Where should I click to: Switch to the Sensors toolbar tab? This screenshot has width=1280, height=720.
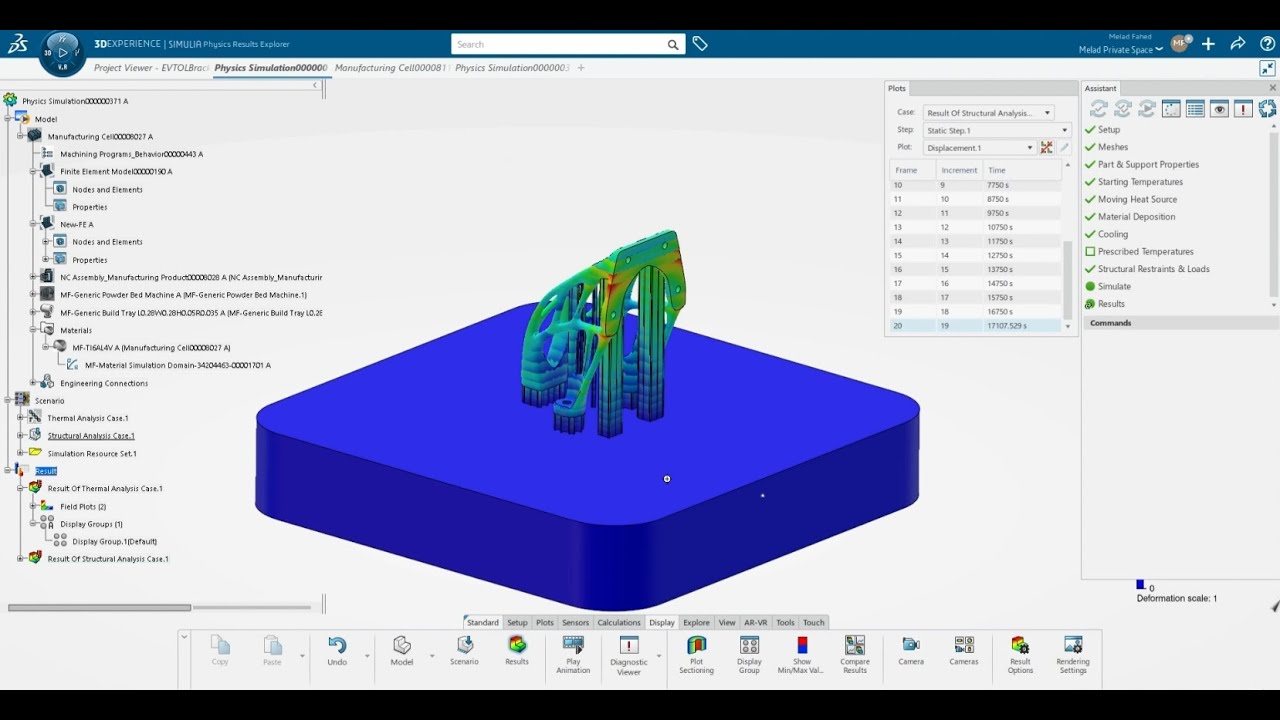click(575, 622)
